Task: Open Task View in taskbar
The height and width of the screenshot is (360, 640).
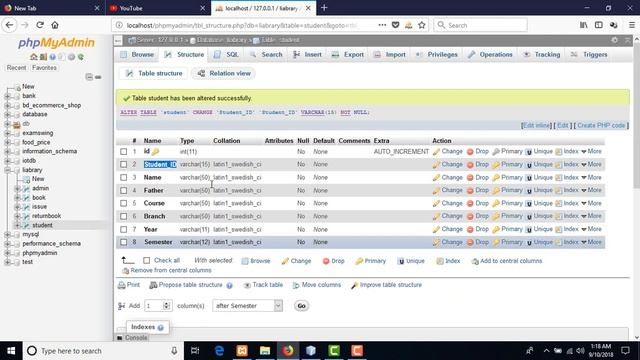Action: [195, 351]
